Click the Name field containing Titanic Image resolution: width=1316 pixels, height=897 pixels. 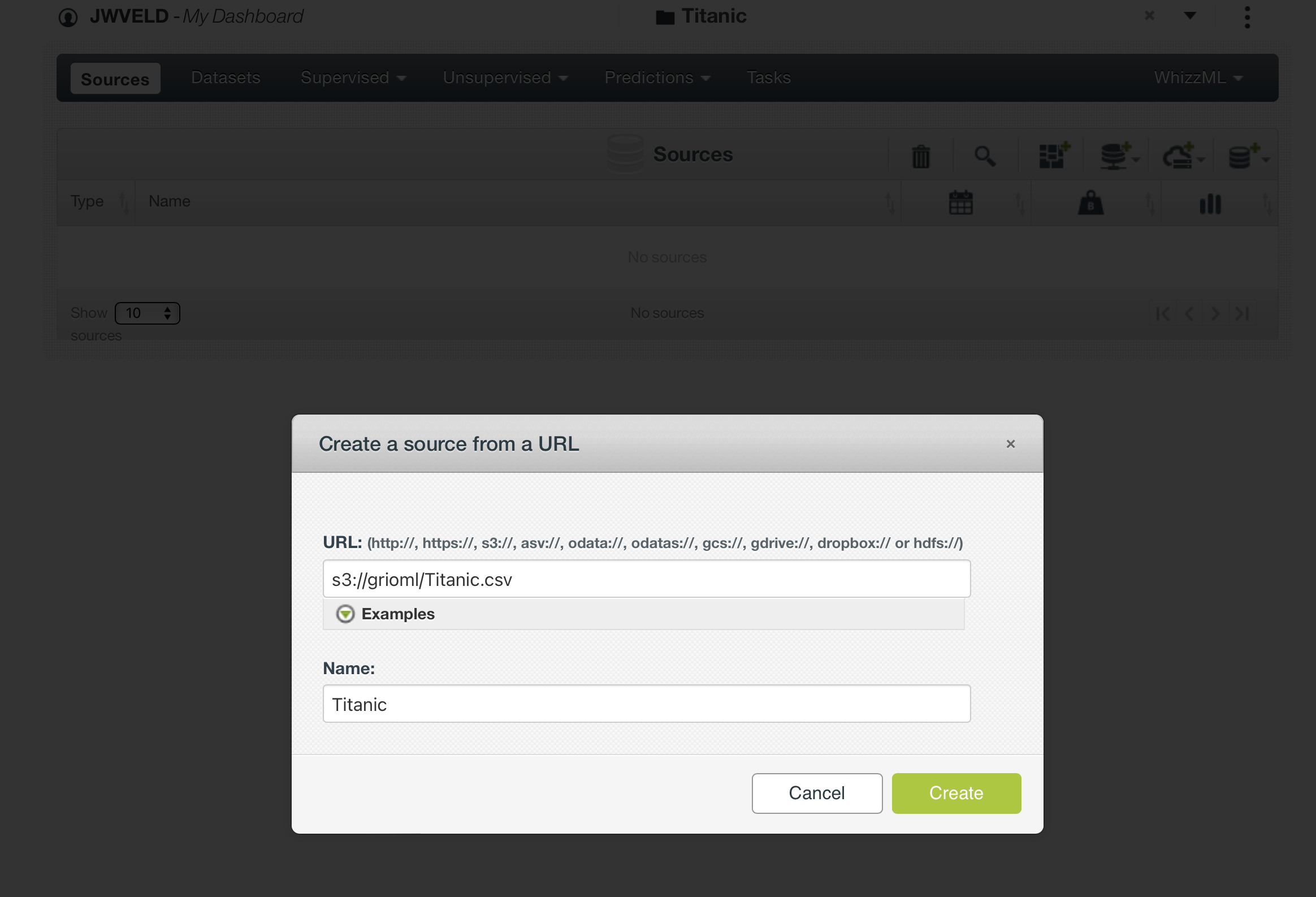pos(647,703)
